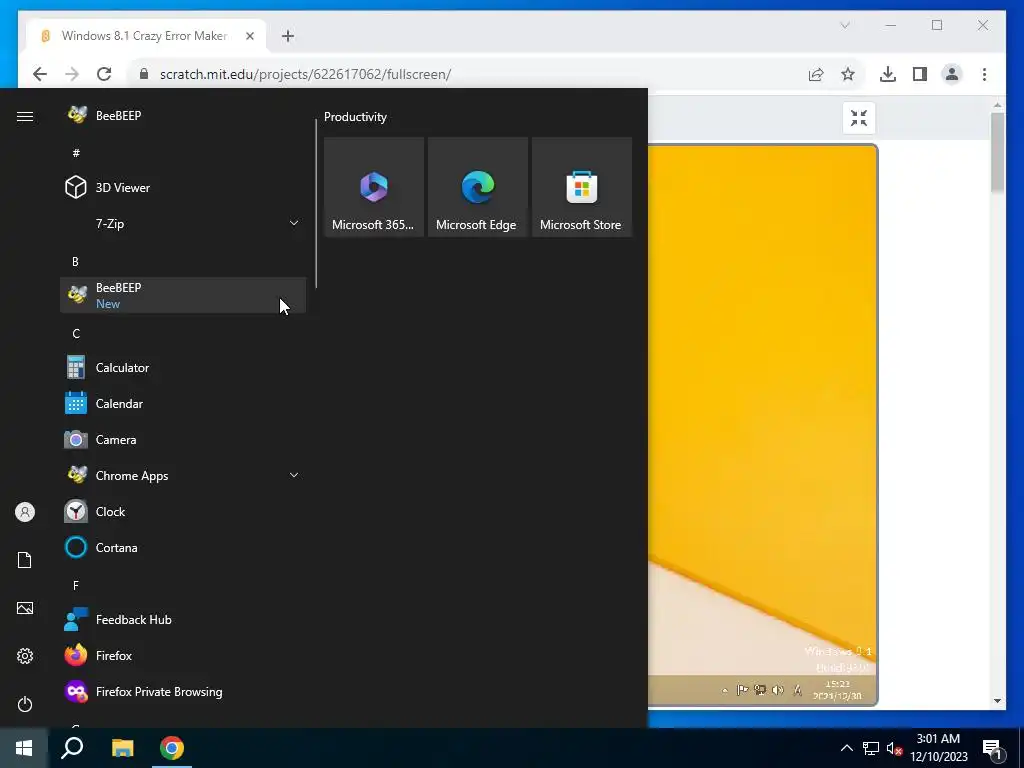Image resolution: width=1024 pixels, height=768 pixels.
Task: Click the Scratch project stage
Action: click(762, 424)
